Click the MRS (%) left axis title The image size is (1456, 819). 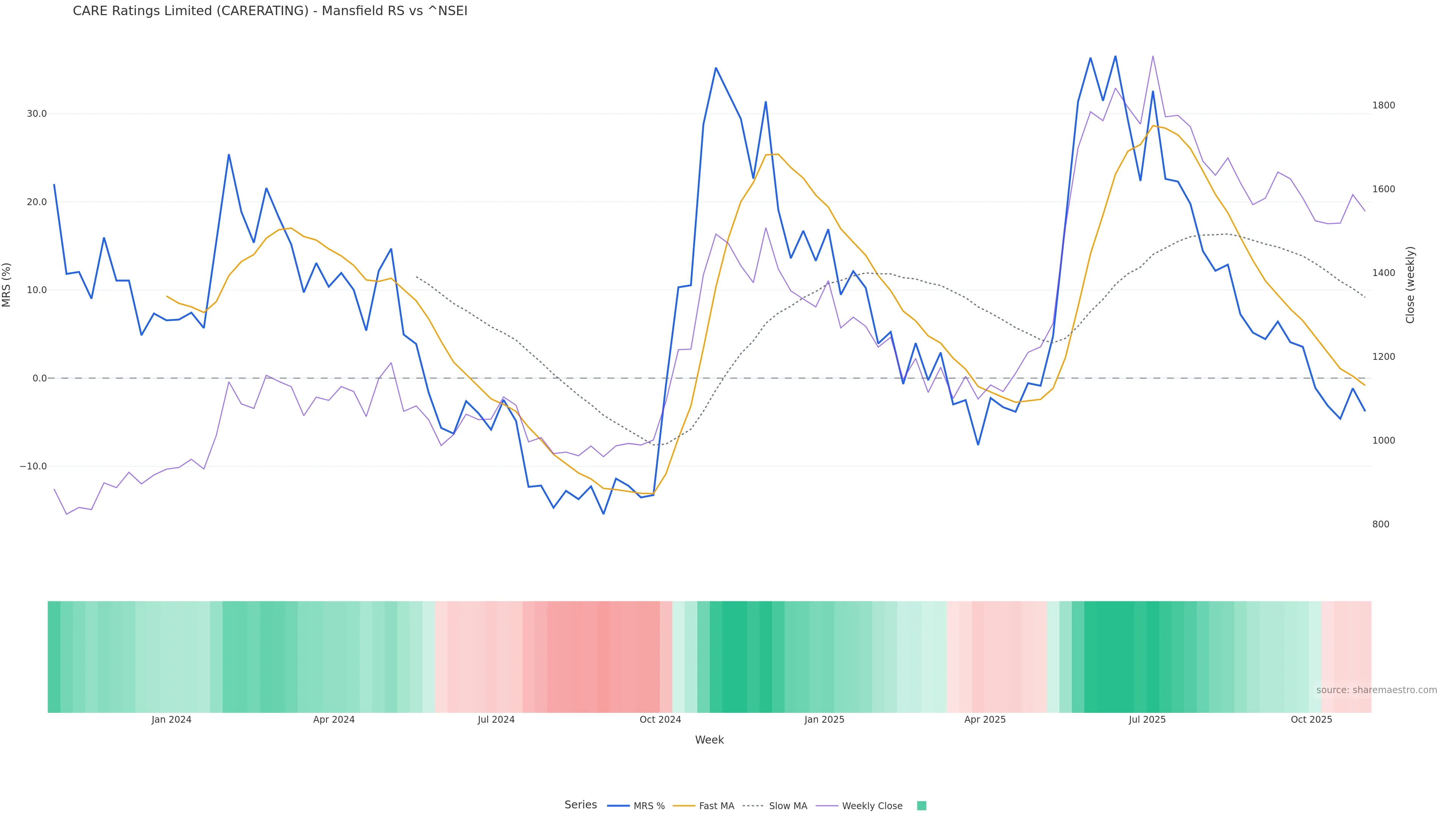(x=7, y=285)
